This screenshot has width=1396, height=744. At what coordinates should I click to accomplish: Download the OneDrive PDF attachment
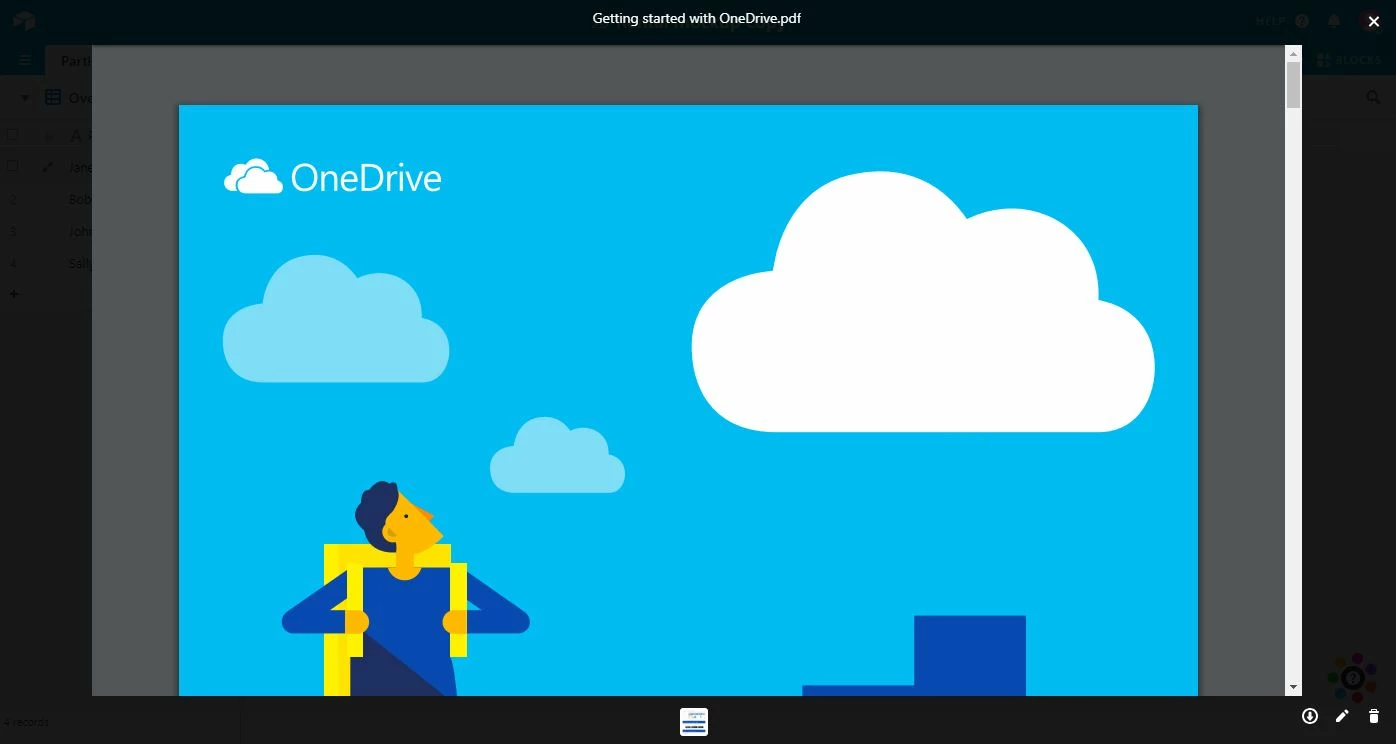point(1309,716)
